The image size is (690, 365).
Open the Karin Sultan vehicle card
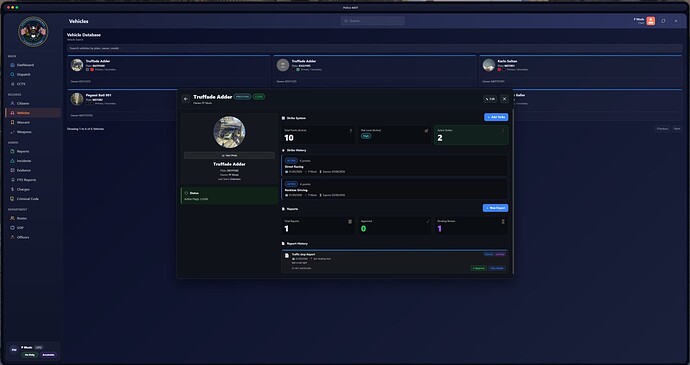pyautogui.click(x=580, y=70)
